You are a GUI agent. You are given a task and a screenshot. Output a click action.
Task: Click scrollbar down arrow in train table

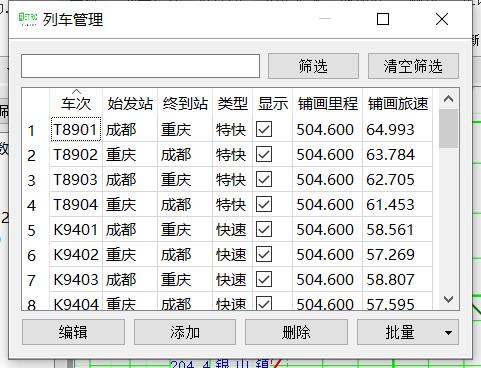point(448,299)
